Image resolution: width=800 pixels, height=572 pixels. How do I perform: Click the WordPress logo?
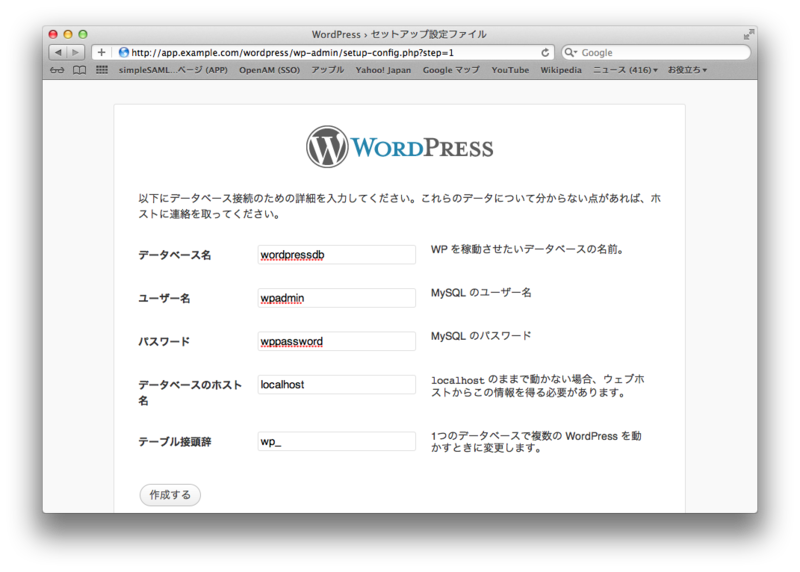(x=399, y=147)
